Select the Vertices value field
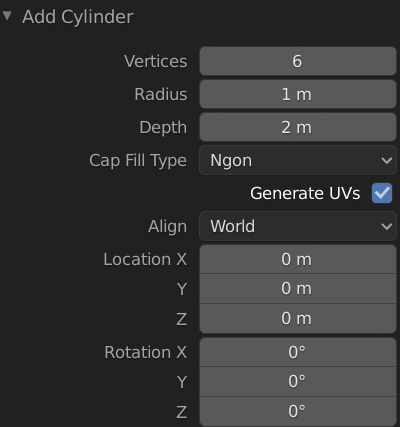400x427 pixels. [x=298, y=61]
